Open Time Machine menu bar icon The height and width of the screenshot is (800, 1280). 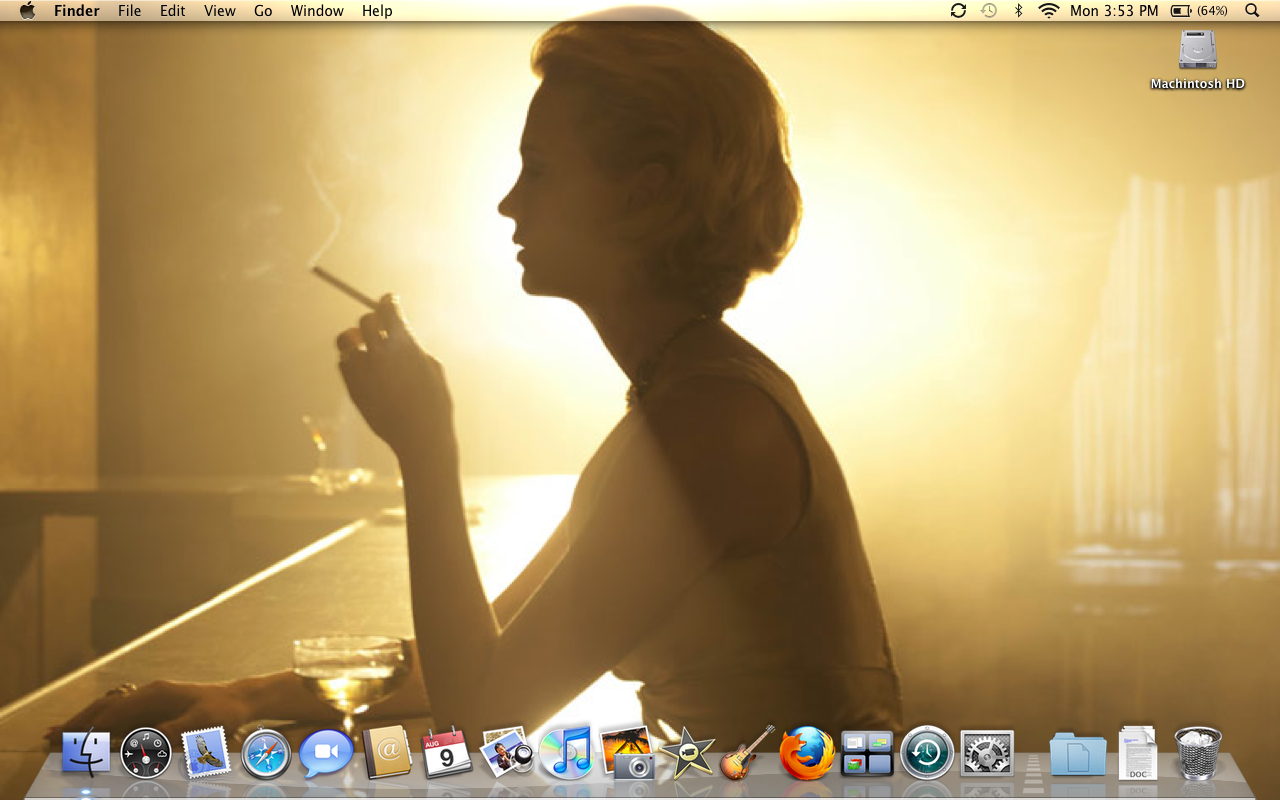click(989, 11)
